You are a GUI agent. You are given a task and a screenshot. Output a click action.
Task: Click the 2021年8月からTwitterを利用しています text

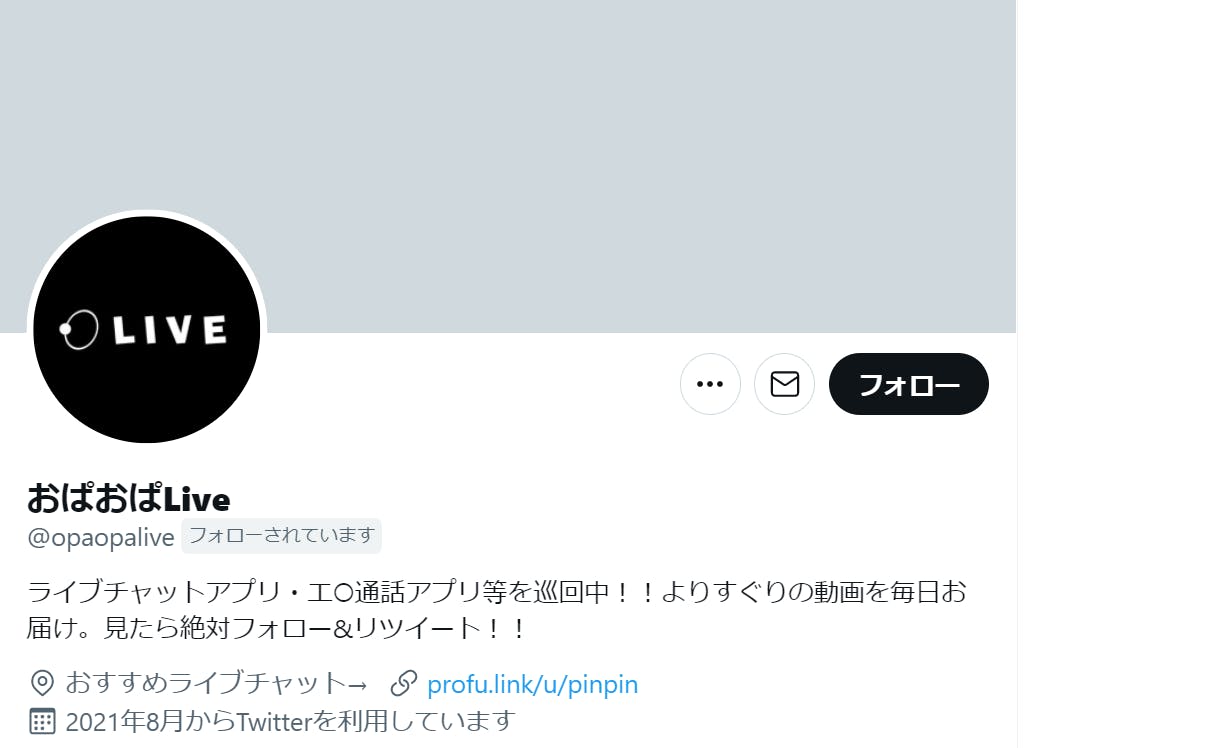(x=290, y=720)
